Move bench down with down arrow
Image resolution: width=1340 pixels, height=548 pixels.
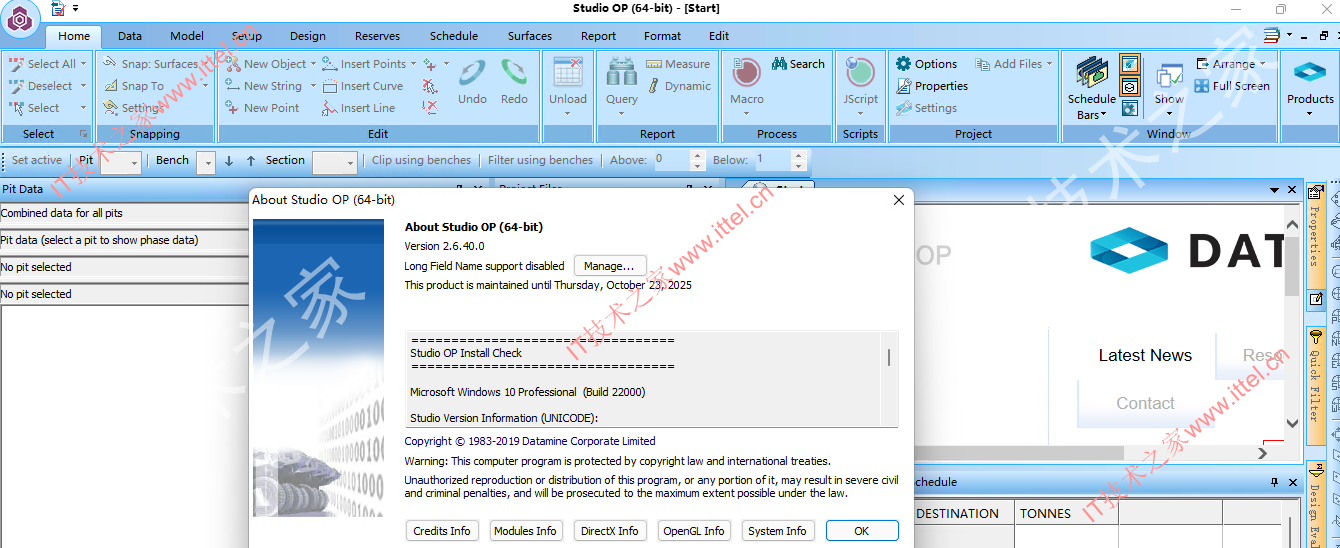pyautogui.click(x=229, y=160)
